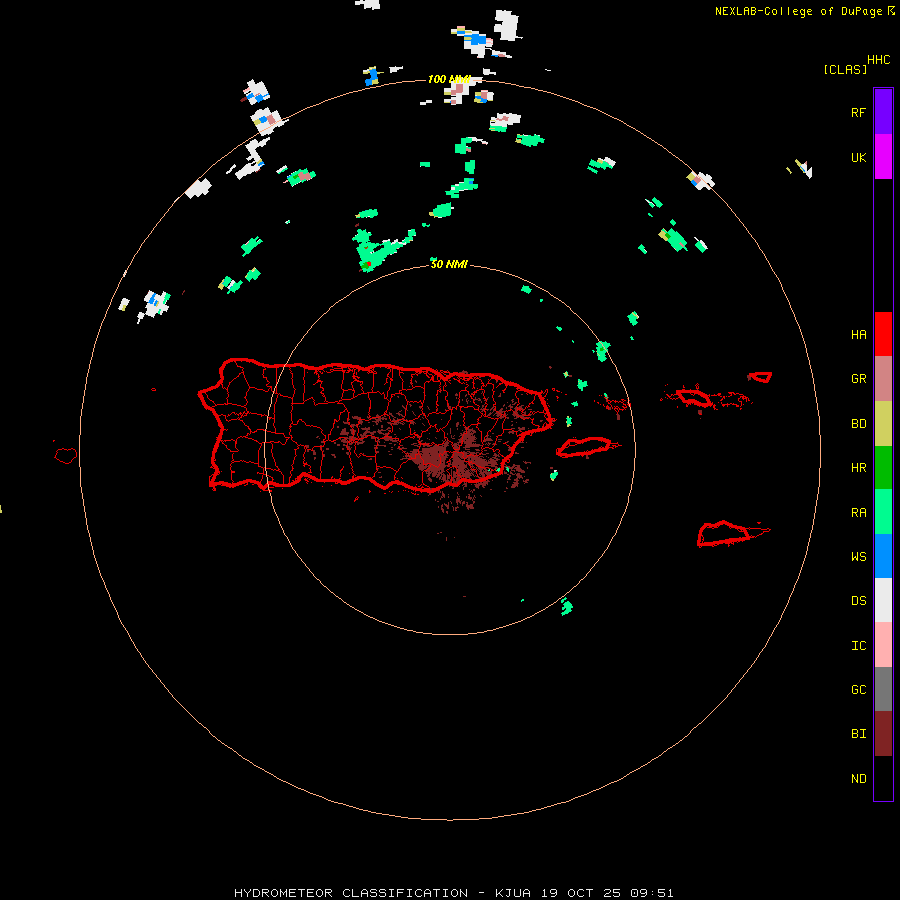900x900 pixels.
Task: Click the [CLAS] units label
Action: click(845, 69)
